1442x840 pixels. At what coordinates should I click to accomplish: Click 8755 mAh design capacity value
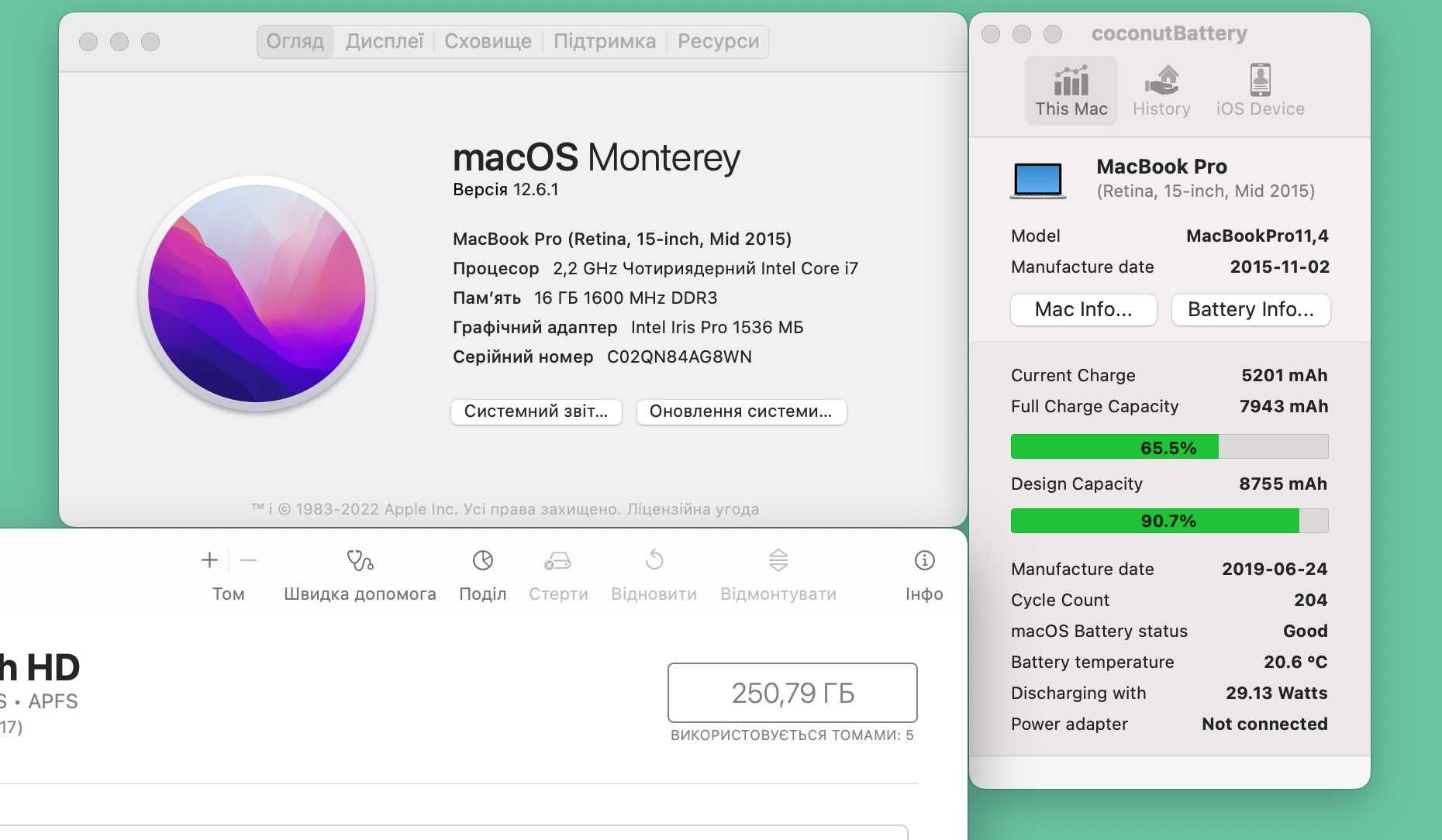pos(1283,484)
